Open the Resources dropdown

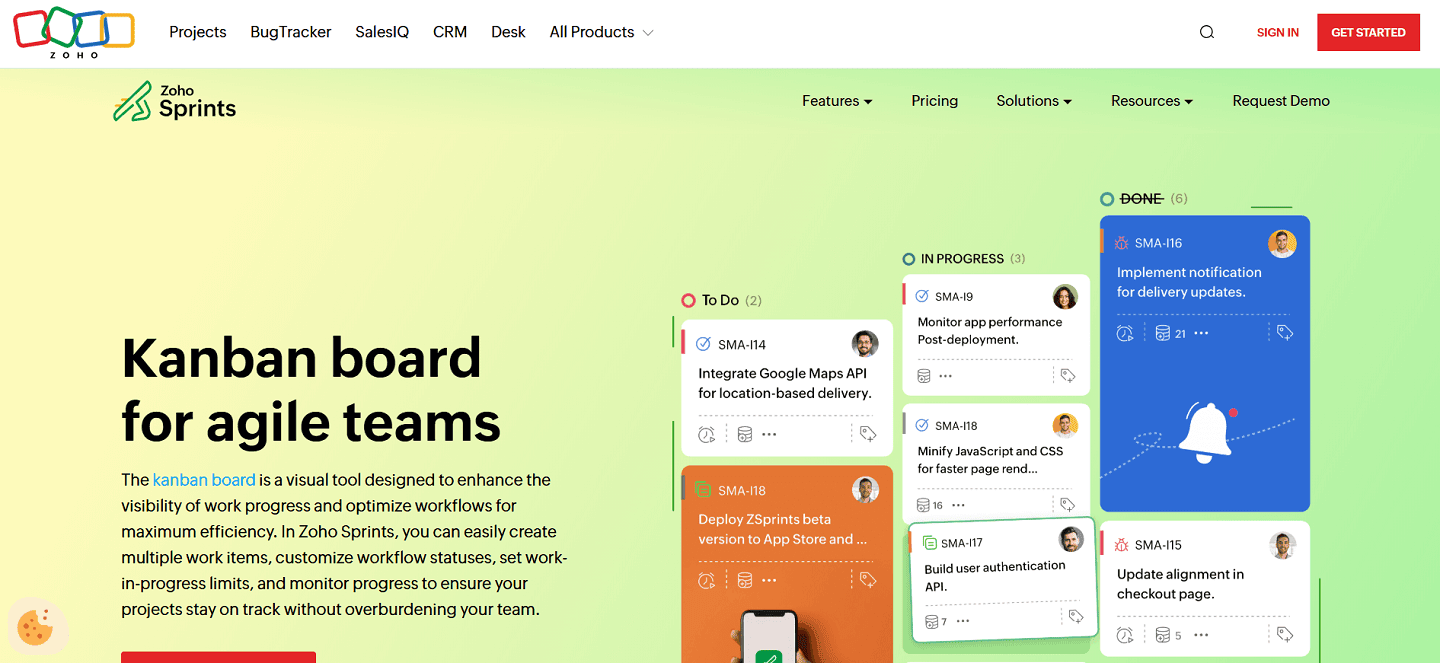(x=1151, y=100)
